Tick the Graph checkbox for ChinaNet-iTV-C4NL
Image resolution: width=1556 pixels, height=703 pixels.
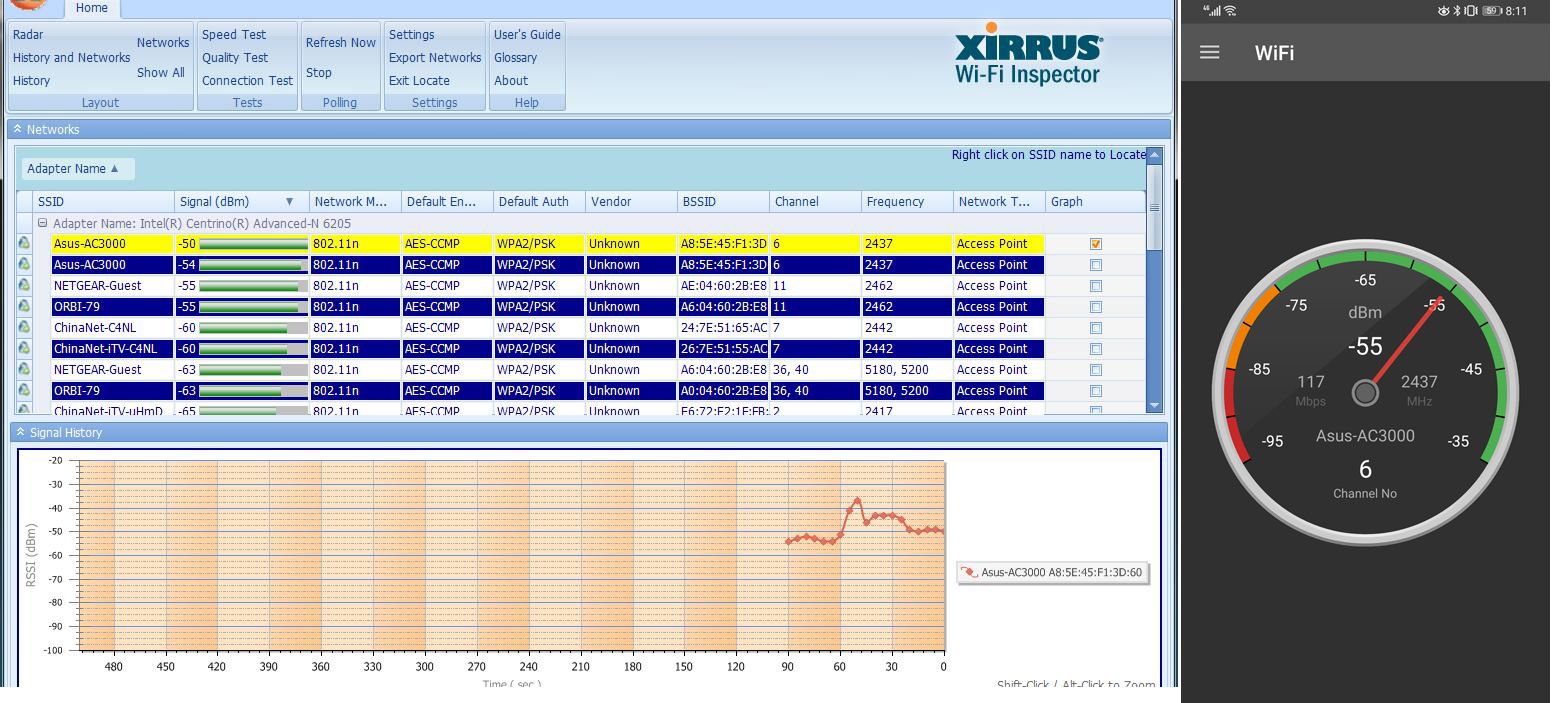[x=1096, y=349]
